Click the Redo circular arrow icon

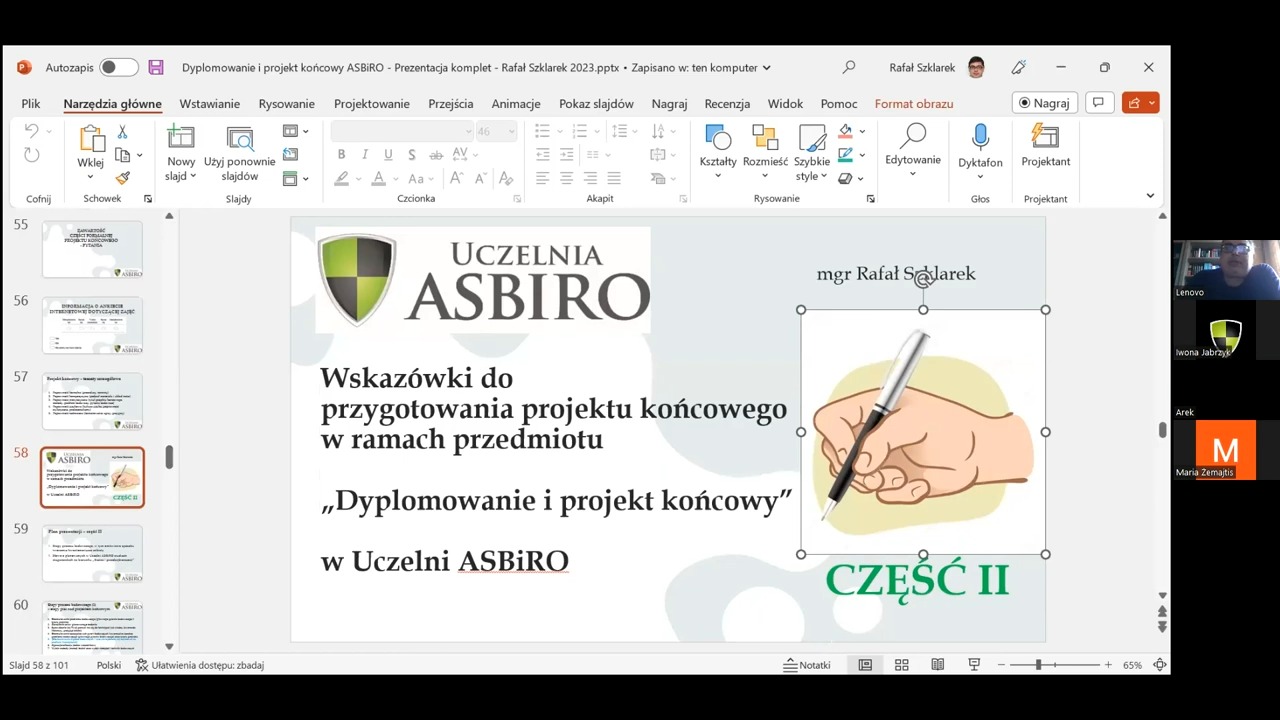pyautogui.click(x=31, y=155)
